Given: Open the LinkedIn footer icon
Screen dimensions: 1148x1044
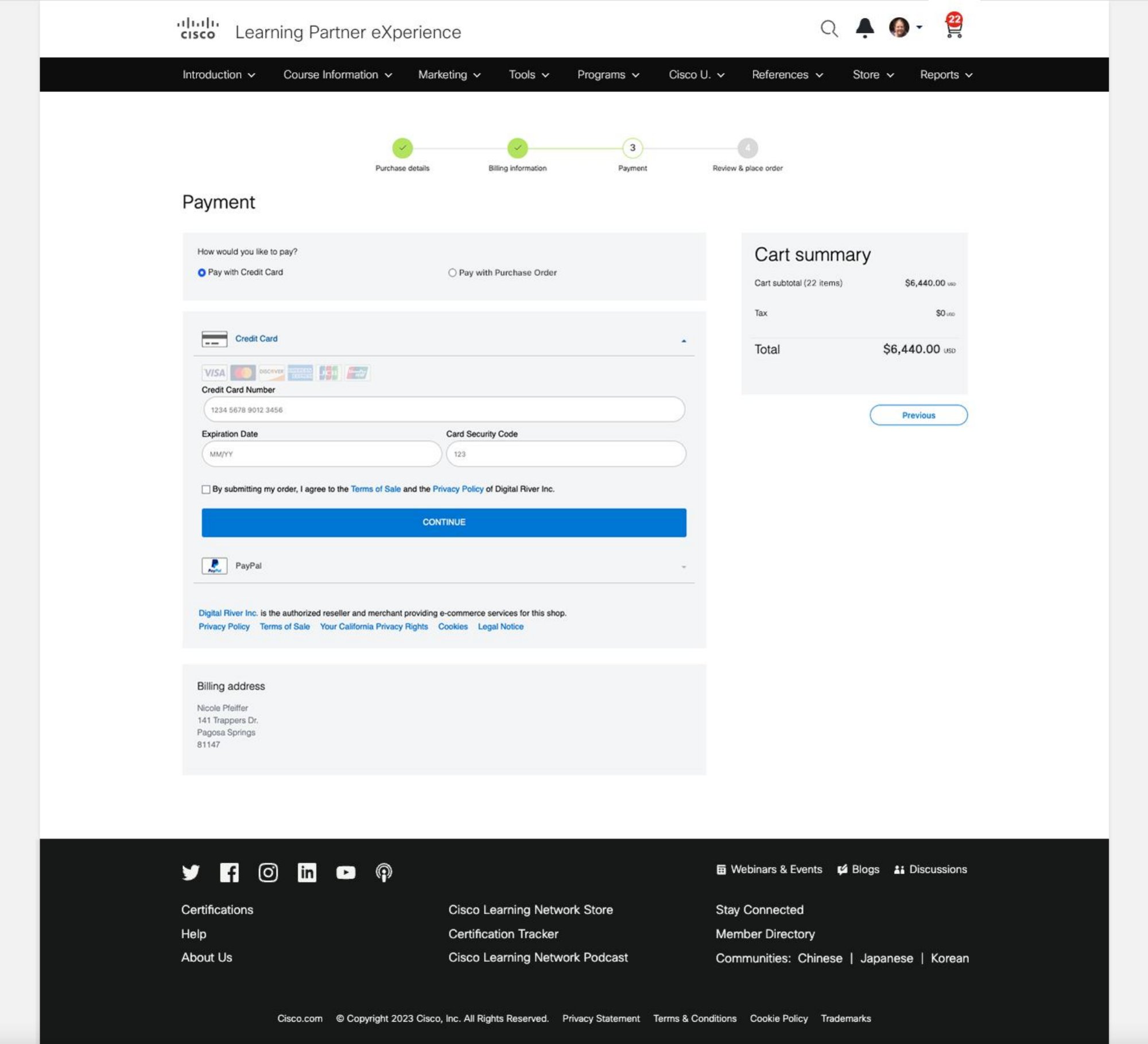Looking at the screenshot, I should coord(307,872).
